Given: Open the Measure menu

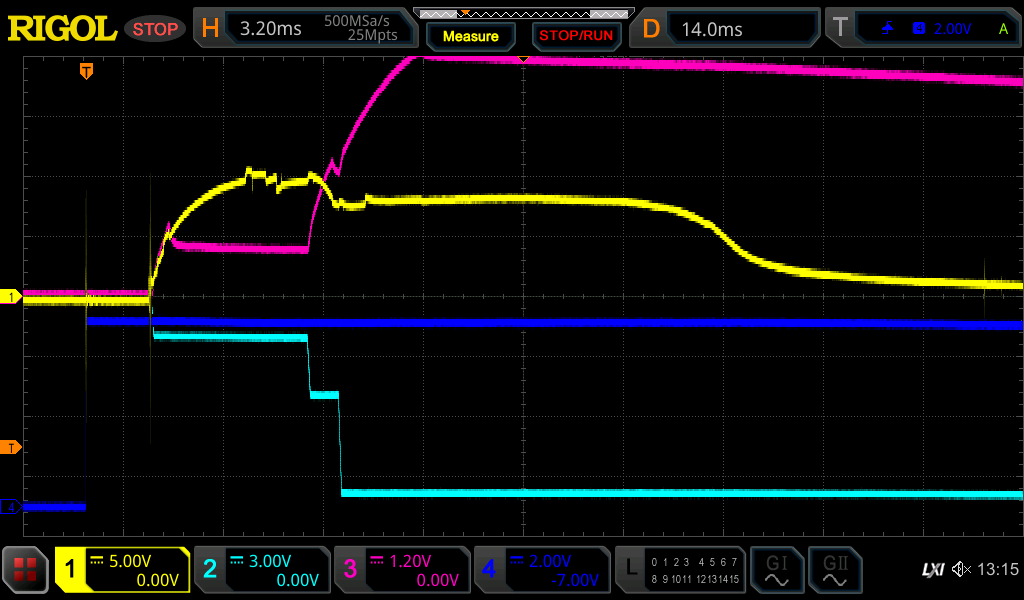Looking at the screenshot, I should pyautogui.click(x=470, y=36).
